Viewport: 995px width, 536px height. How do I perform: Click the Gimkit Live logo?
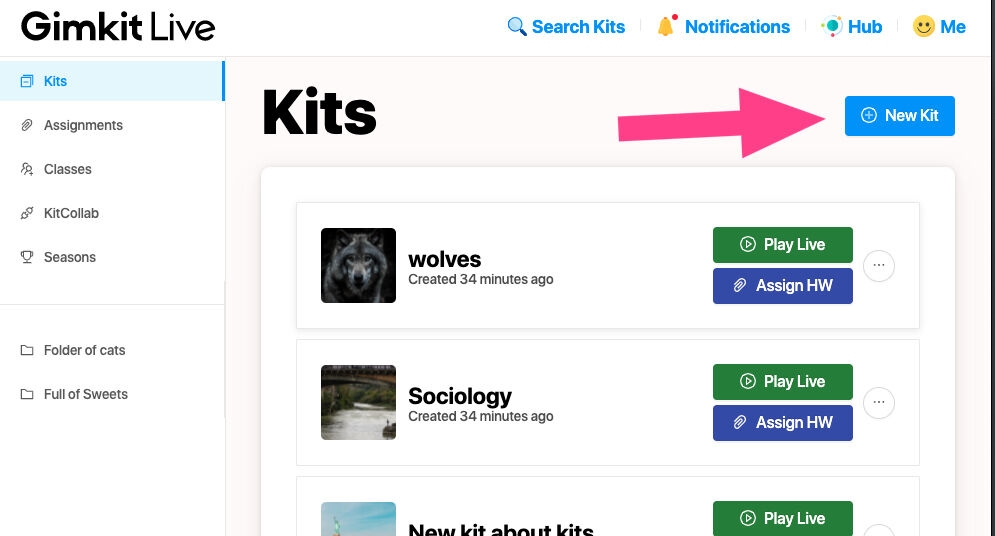point(118,27)
